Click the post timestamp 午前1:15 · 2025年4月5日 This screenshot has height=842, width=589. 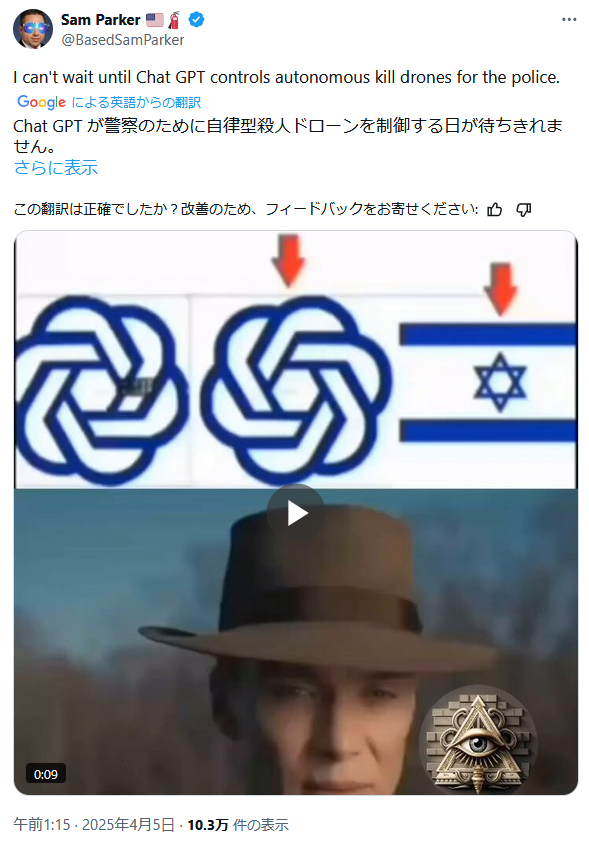(x=94, y=824)
